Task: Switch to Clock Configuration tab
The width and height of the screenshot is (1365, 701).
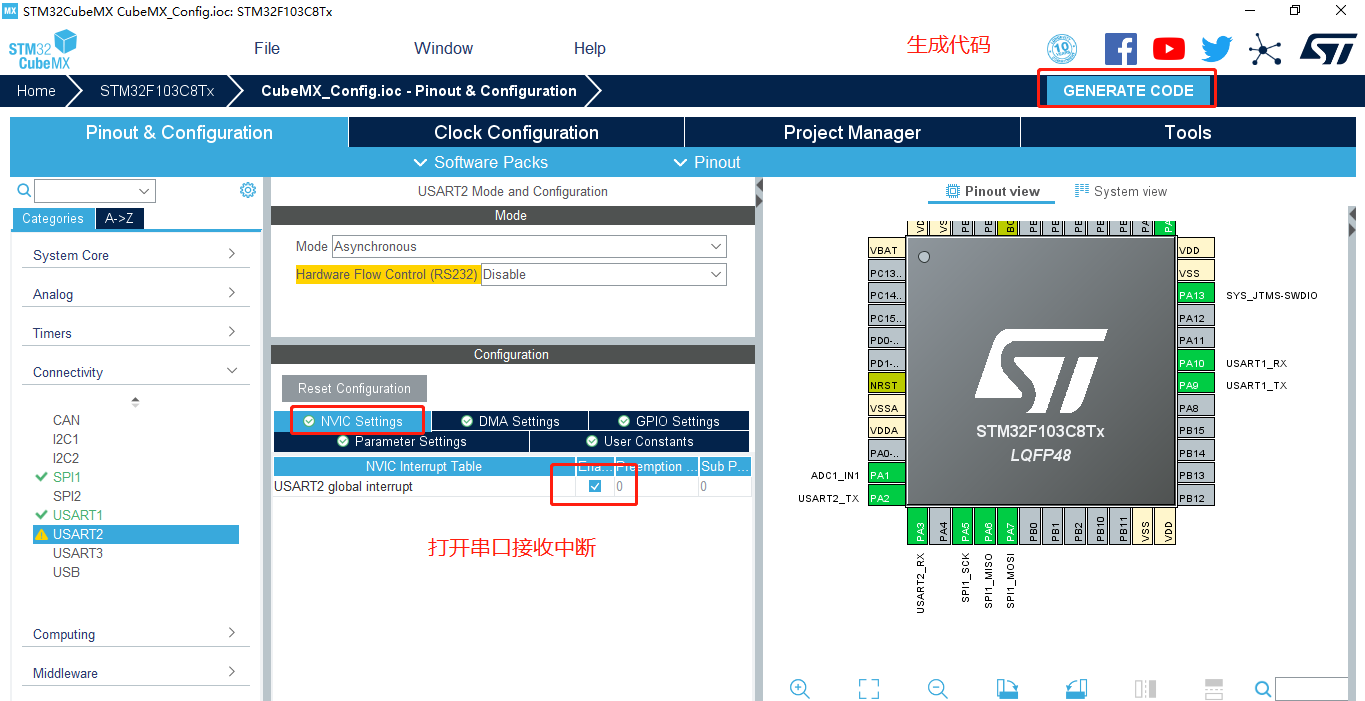Action: click(x=516, y=132)
